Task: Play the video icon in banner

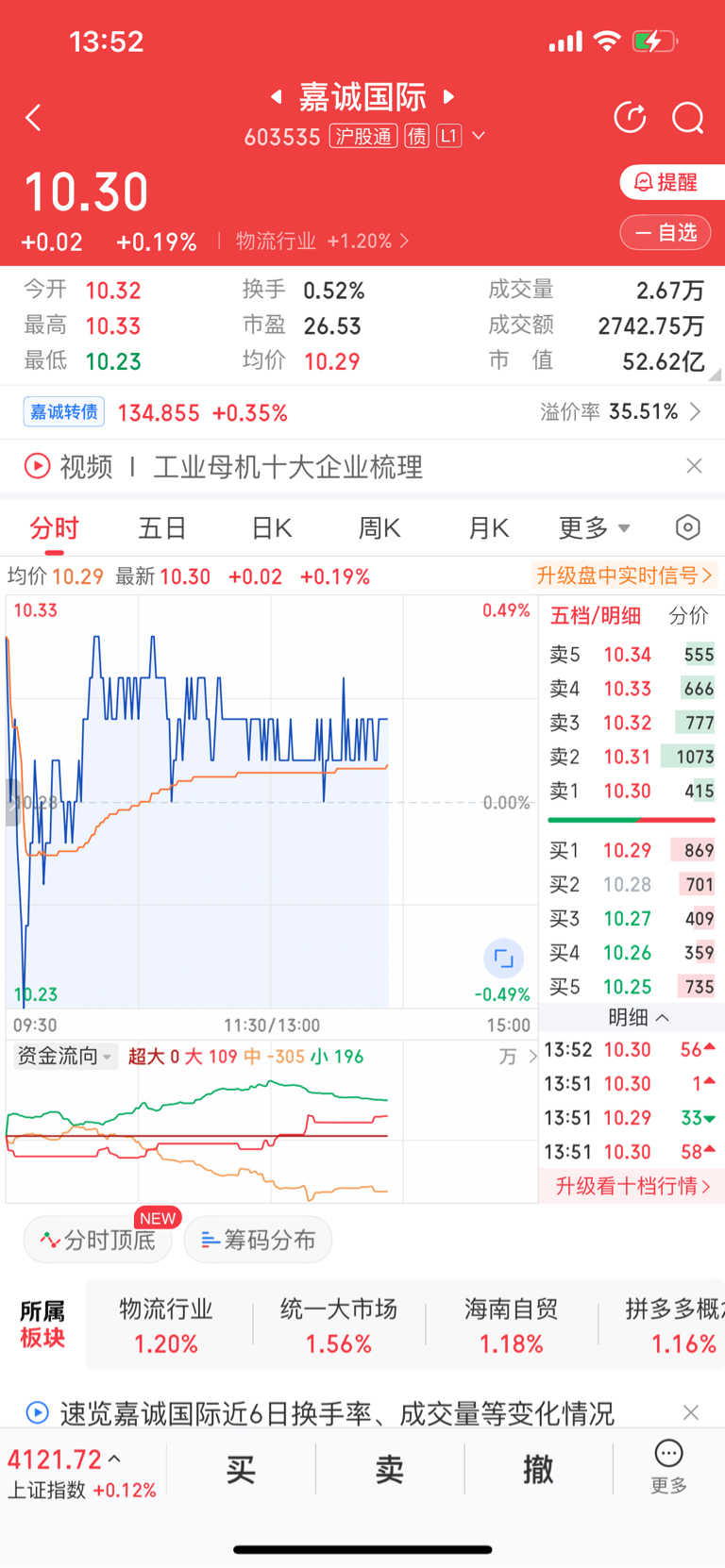Action: [37, 466]
